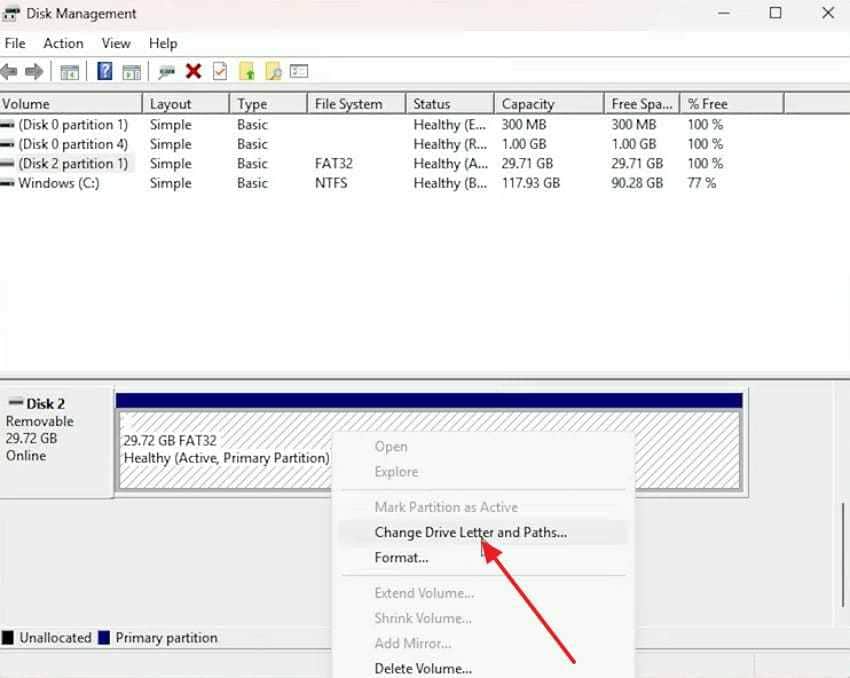This screenshot has height=678, width=850.
Task: Click the Disk 0 partition 1 drive icon
Action: (x=8, y=125)
